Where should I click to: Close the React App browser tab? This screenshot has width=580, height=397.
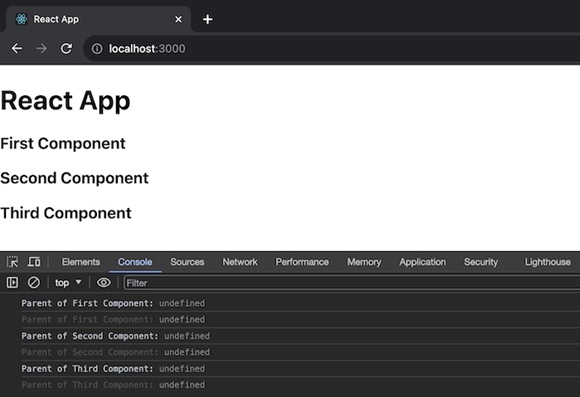pyautogui.click(x=178, y=19)
